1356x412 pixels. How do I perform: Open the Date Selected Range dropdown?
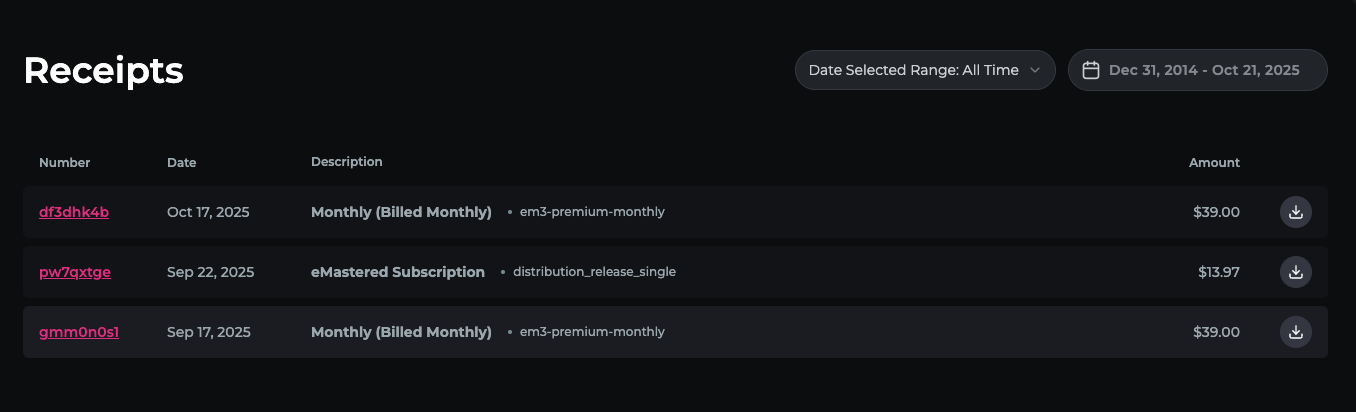click(x=924, y=70)
